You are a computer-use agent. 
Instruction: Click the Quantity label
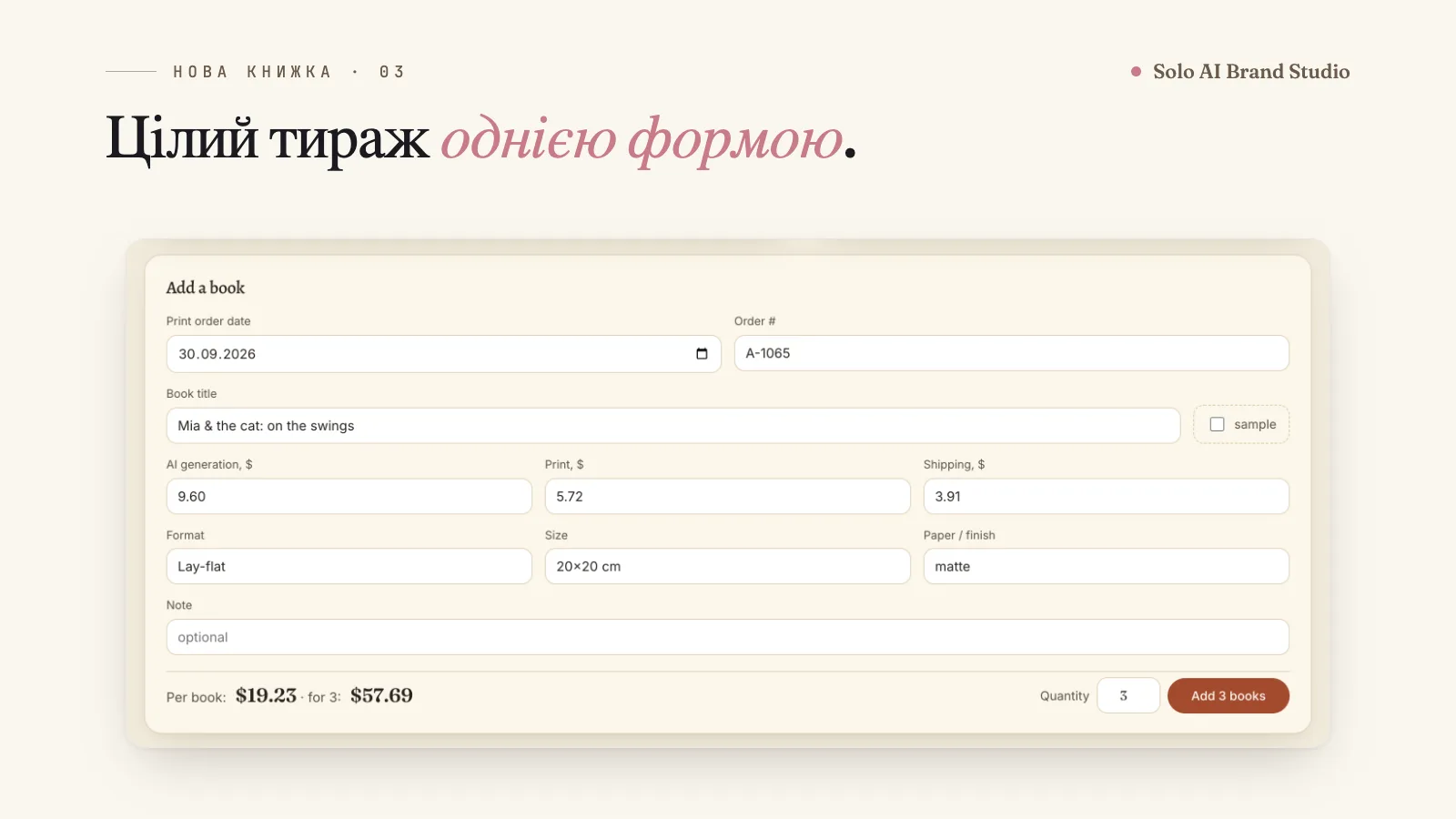pyautogui.click(x=1065, y=696)
